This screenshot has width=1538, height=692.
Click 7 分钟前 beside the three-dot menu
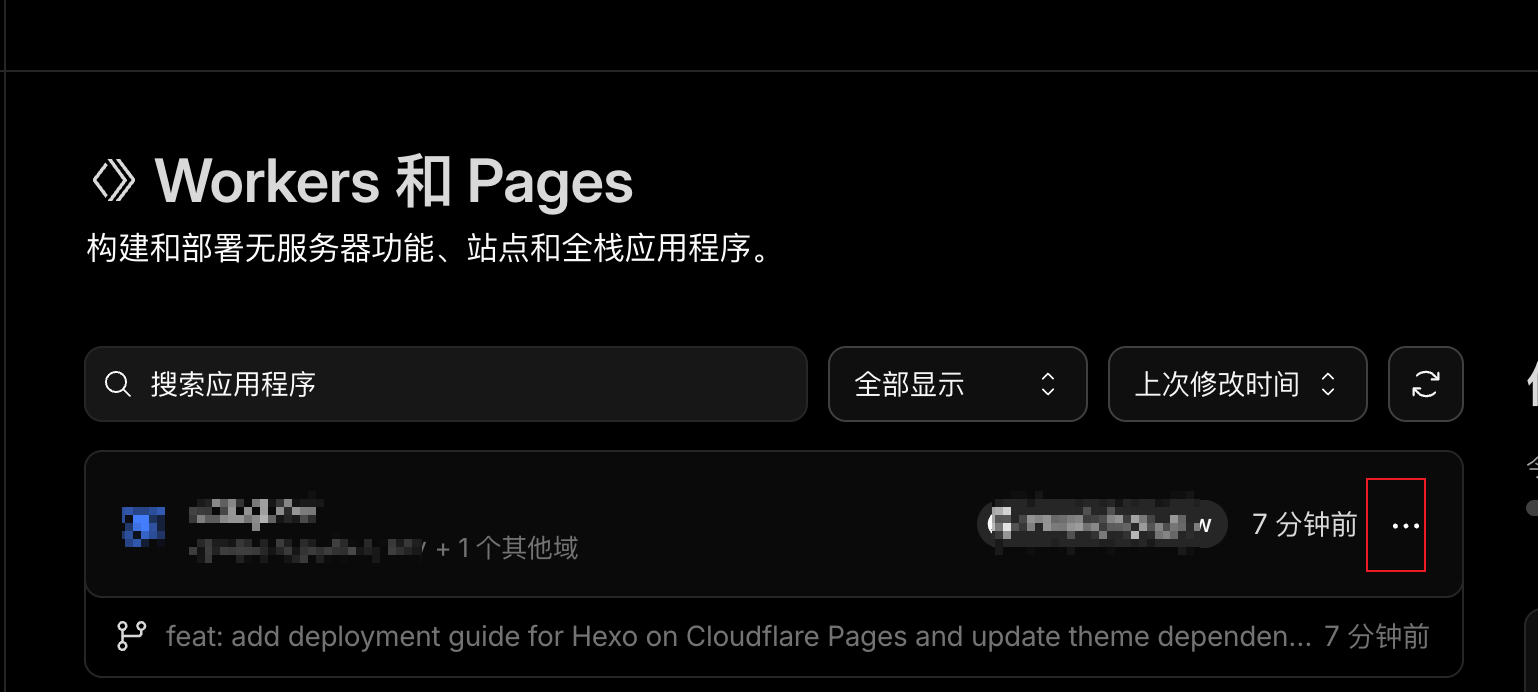point(1304,524)
